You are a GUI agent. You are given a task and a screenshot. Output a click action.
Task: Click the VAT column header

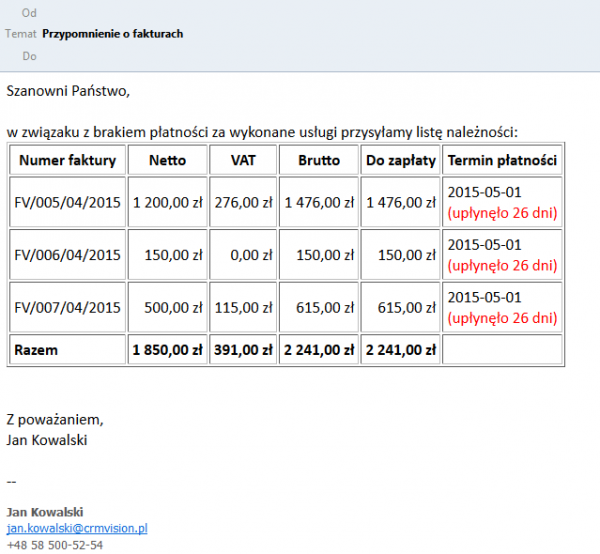[x=243, y=160]
